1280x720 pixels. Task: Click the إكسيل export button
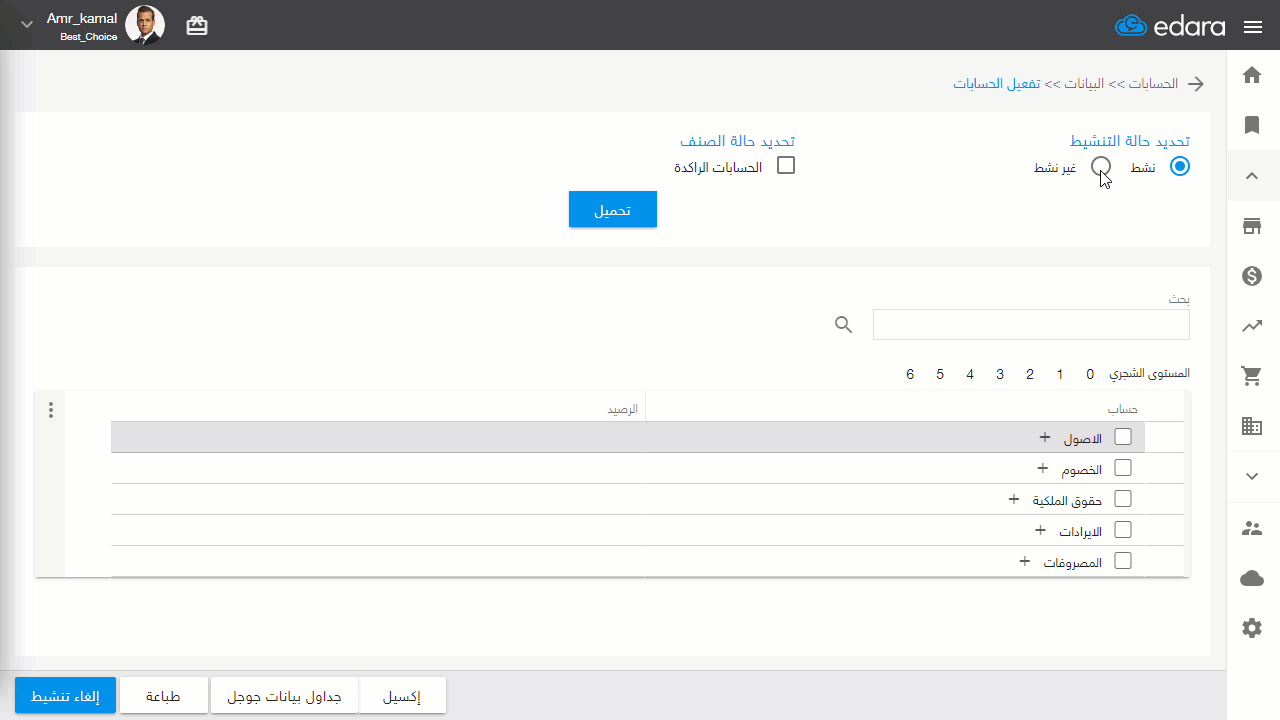pos(402,696)
